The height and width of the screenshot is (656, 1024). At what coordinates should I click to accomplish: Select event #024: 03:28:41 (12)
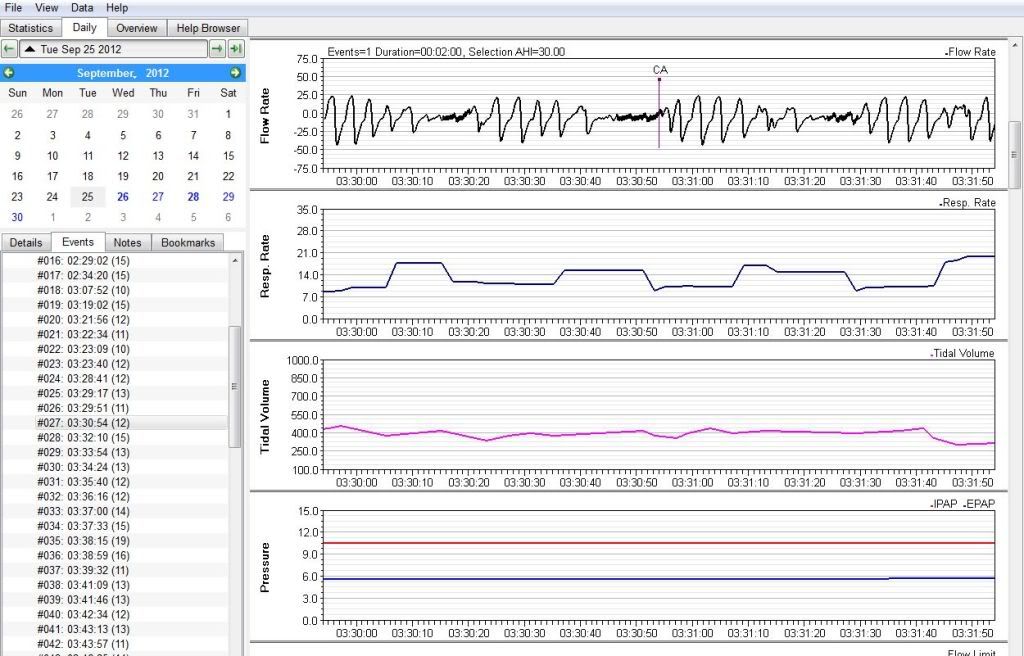click(x=84, y=379)
